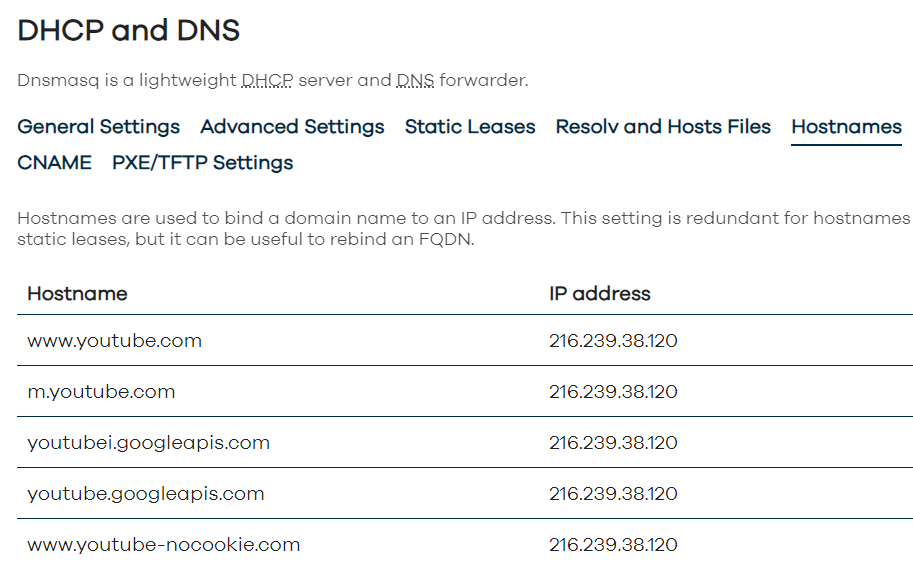Screen dimensions: 913x567
Task: Select youtube.googleapis.com hostname cell
Action: [x=146, y=494]
